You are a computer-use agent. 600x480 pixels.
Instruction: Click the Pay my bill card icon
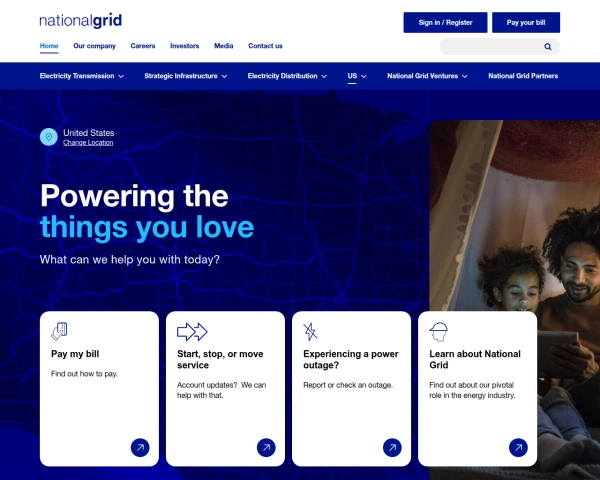(x=59, y=331)
